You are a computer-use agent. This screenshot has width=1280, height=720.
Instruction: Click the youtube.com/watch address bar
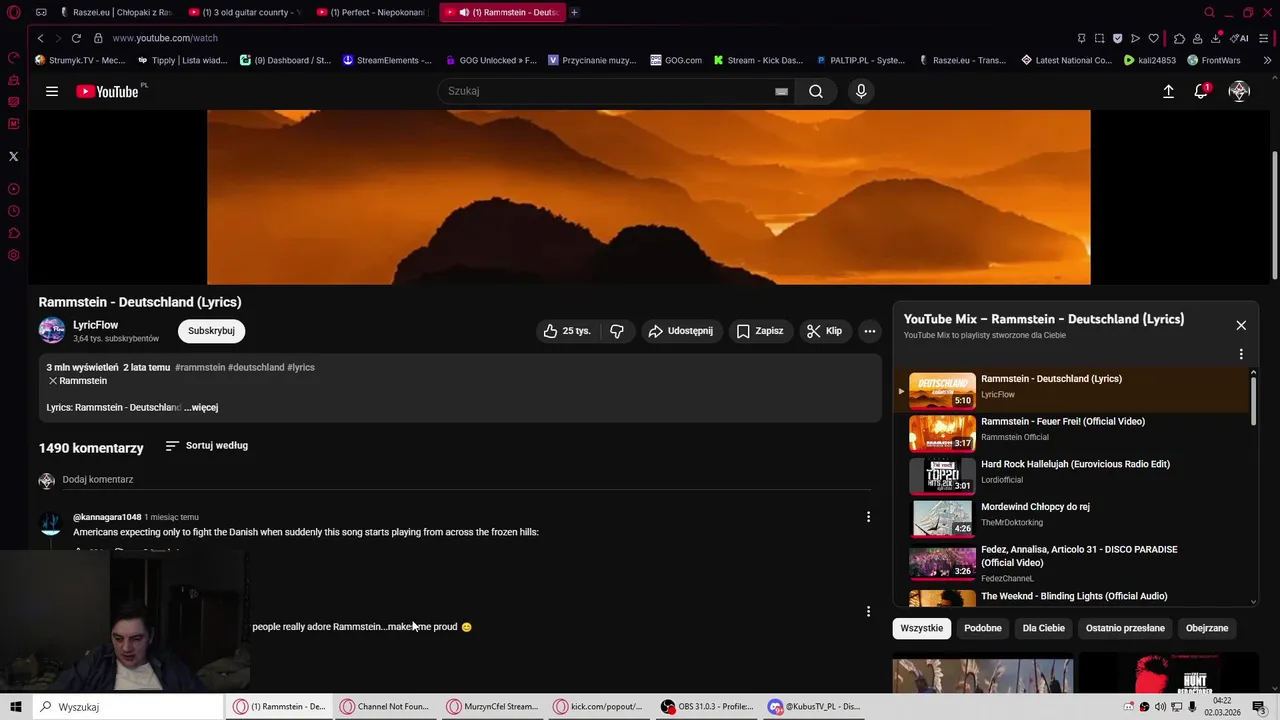pos(165,38)
